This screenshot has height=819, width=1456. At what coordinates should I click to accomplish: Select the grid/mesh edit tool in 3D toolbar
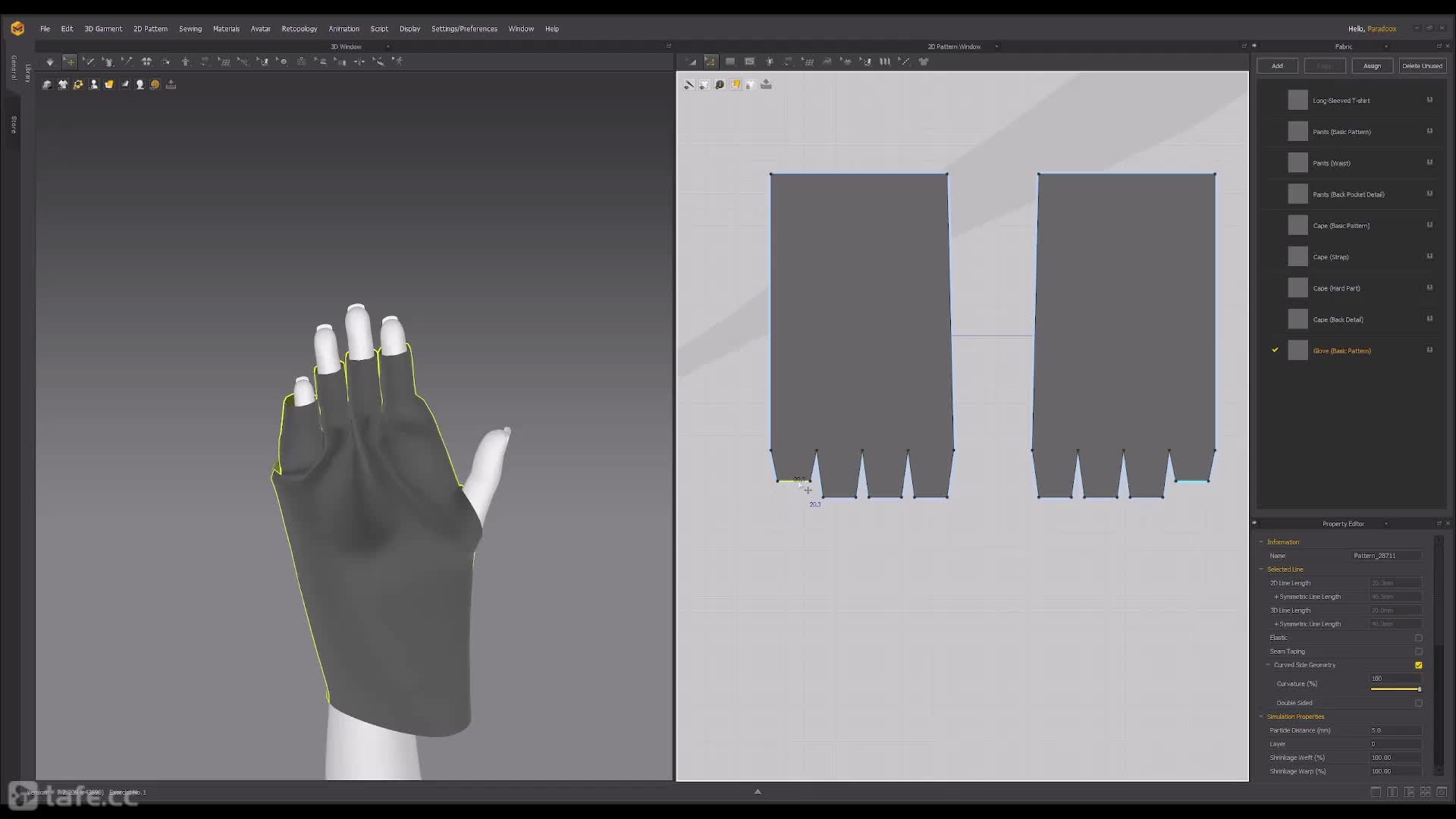[224, 61]
